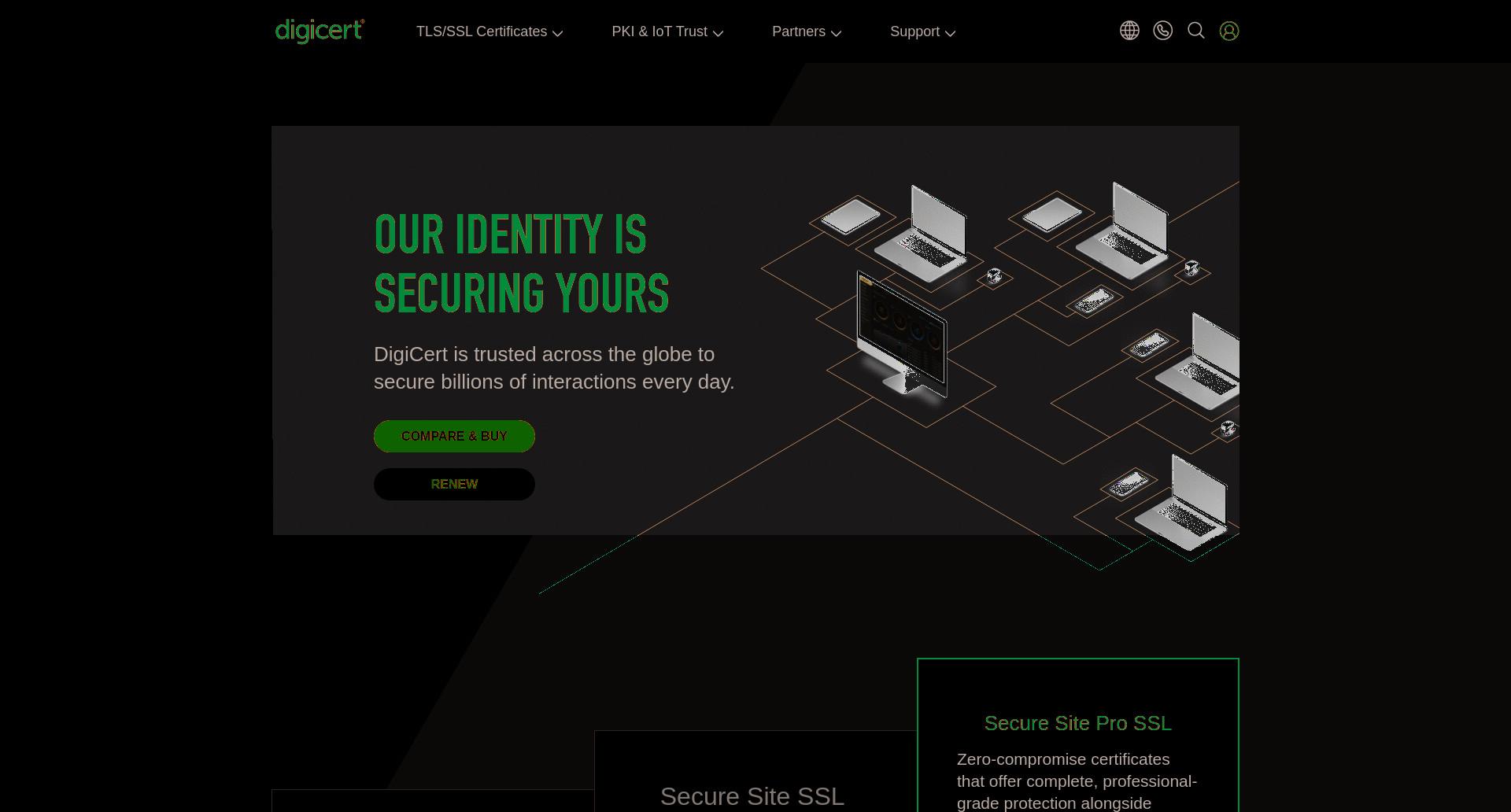Click the green user account icon
Viewport: 1511px width, 812px height.
[x=1229, y=31]
